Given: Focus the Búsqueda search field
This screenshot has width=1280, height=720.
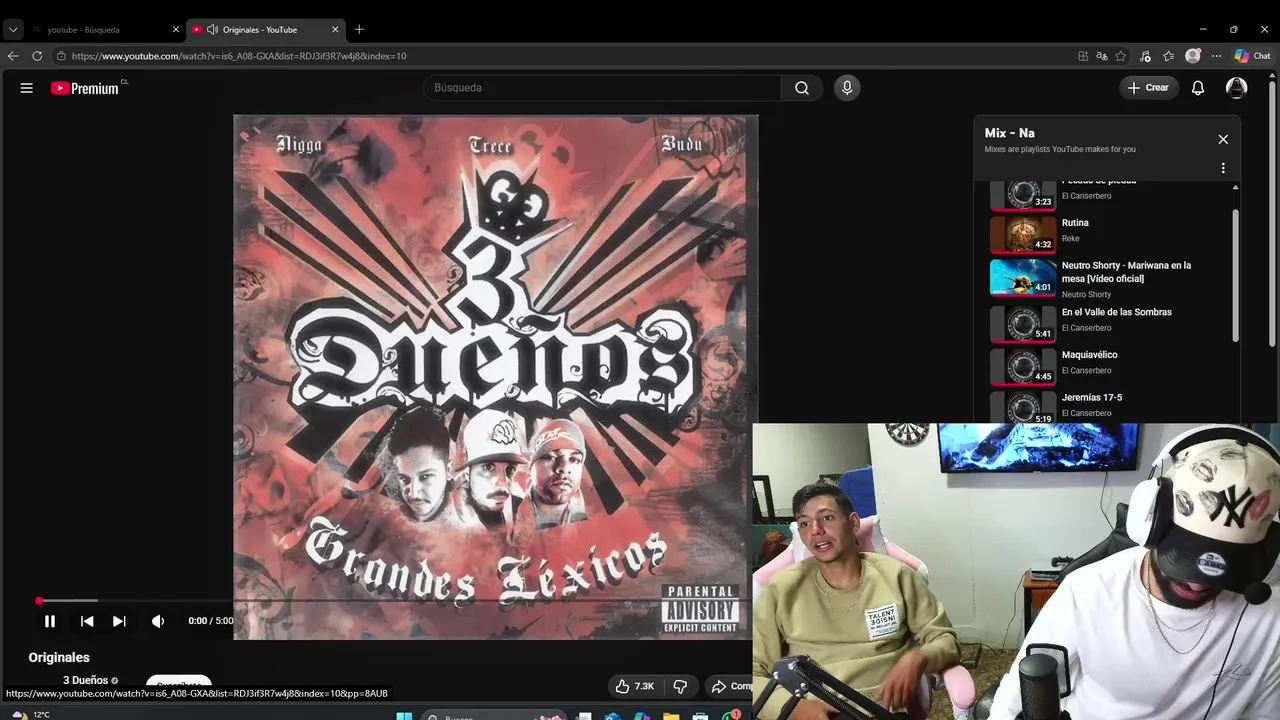Looking at the screenshot, I should [603, 88].
